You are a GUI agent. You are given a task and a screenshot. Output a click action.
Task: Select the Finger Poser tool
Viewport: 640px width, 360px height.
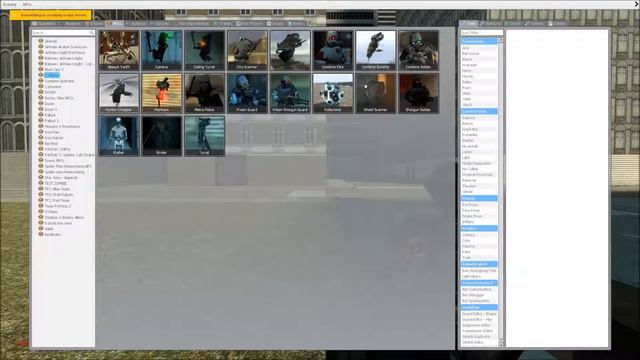[x=479, y=216]
